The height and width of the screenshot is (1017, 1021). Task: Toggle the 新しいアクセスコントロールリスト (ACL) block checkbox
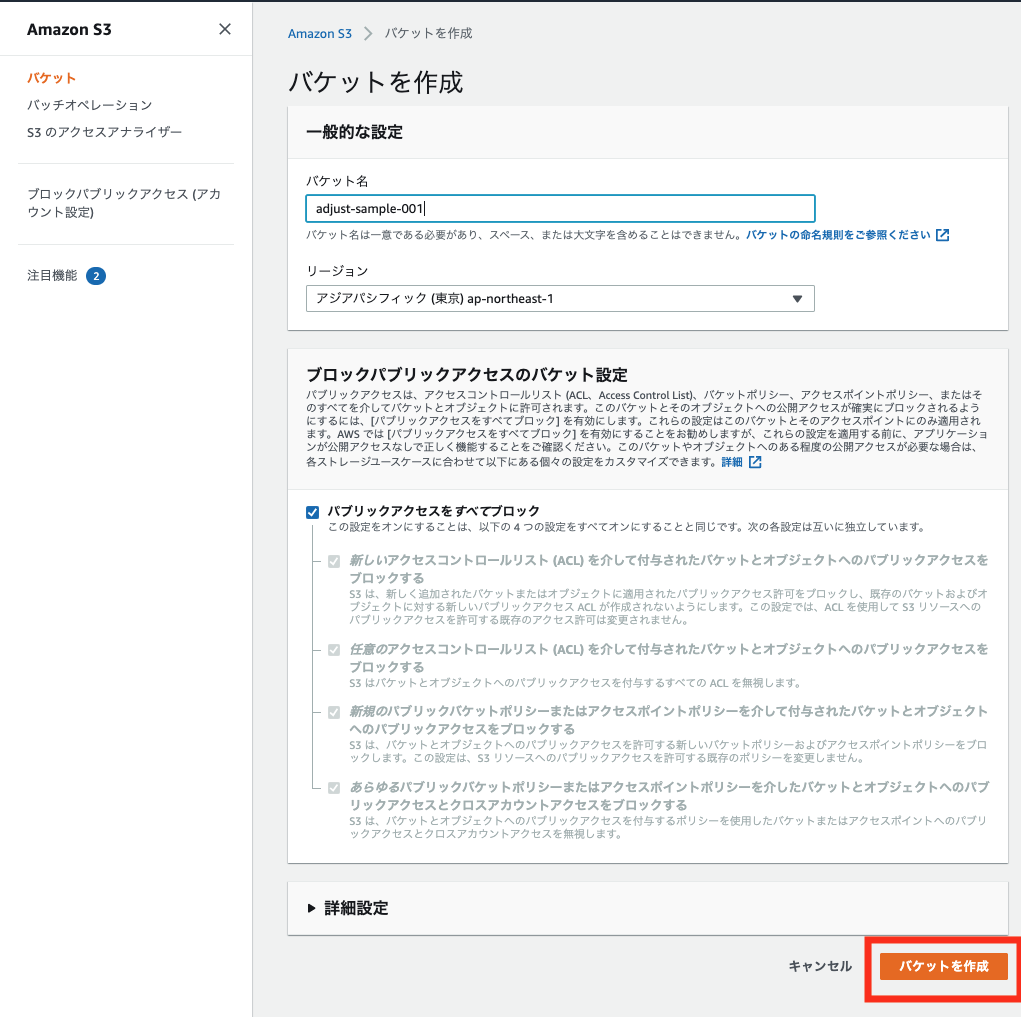click(x=334, y=561)
